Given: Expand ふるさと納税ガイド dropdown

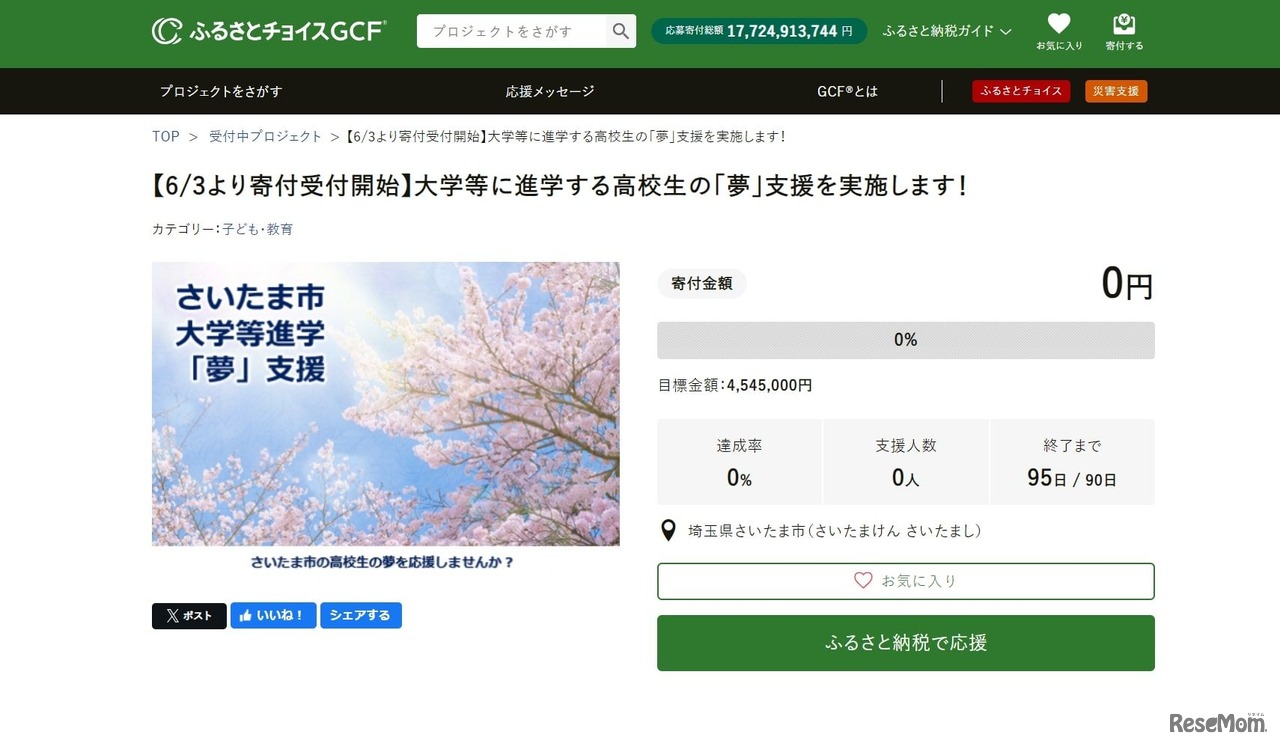Looking at the screenshot, I should [x=947, y=31].
